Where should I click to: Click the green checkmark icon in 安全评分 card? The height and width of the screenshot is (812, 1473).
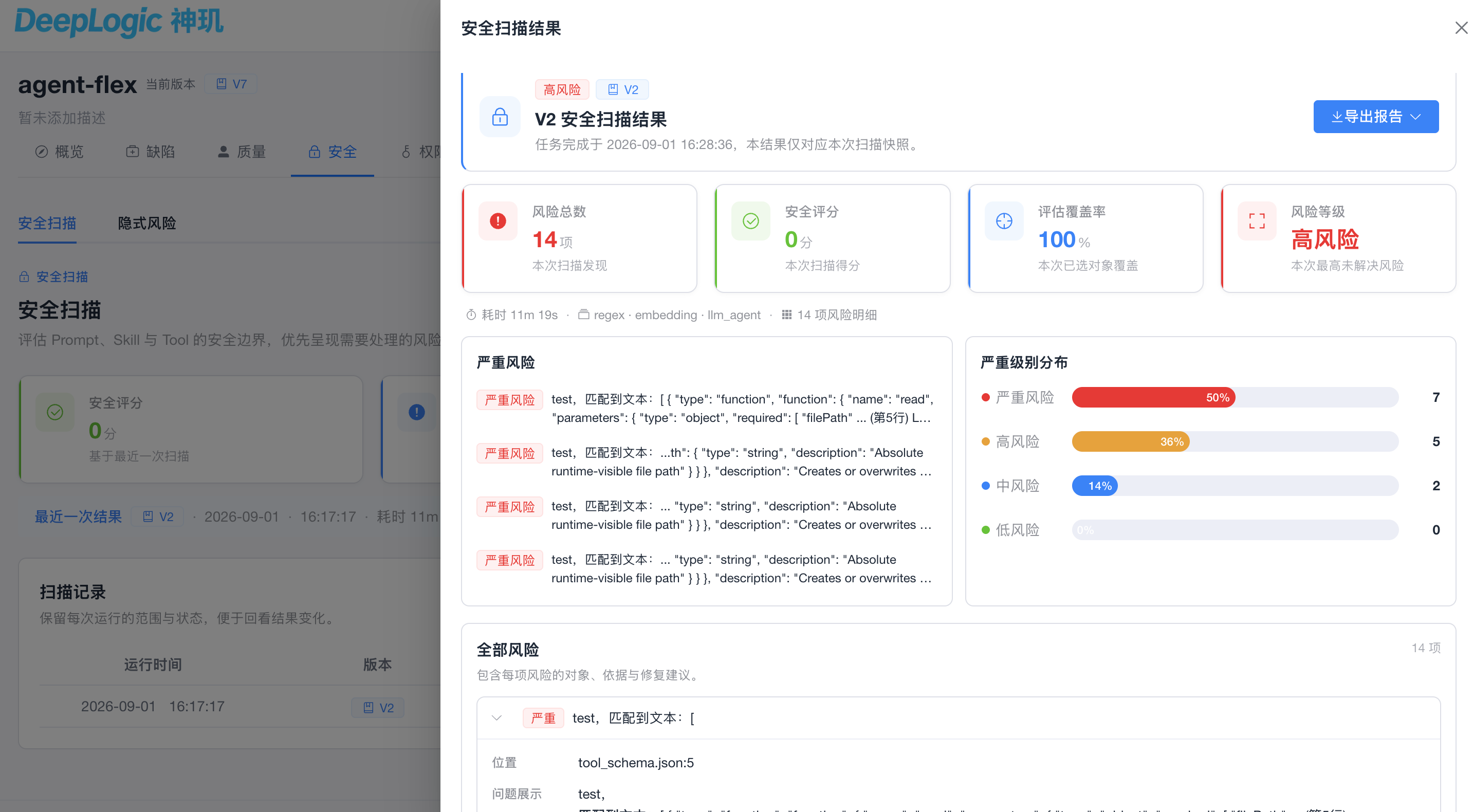[x=751, y=220]
